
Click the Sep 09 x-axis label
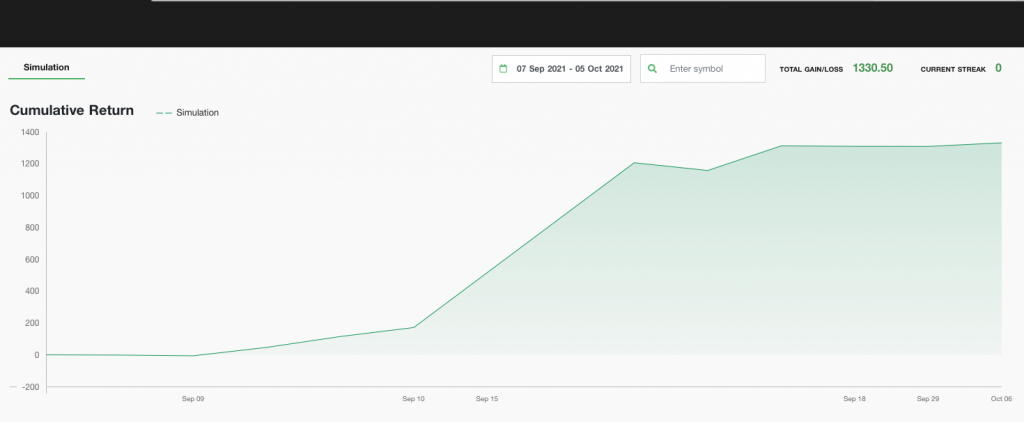193,398
